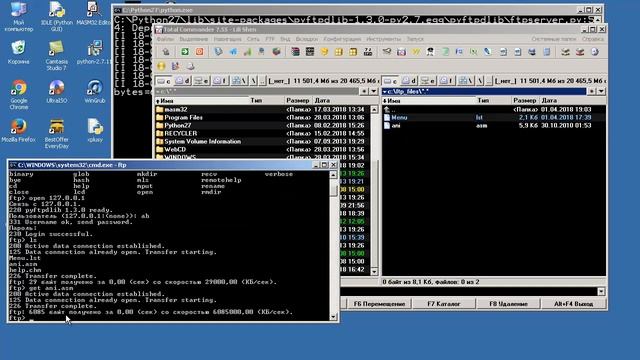Open left panel favorites asterisk button
Viewport: 640px width, 360px height.
pos(364,91)
